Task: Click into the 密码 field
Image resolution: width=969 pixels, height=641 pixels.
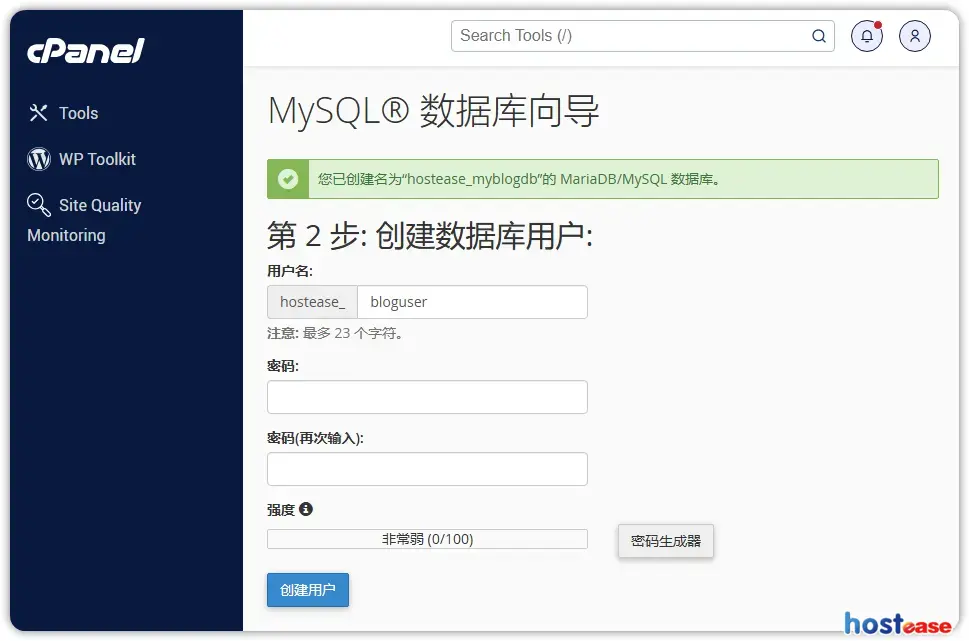Action: coord(427,397)
